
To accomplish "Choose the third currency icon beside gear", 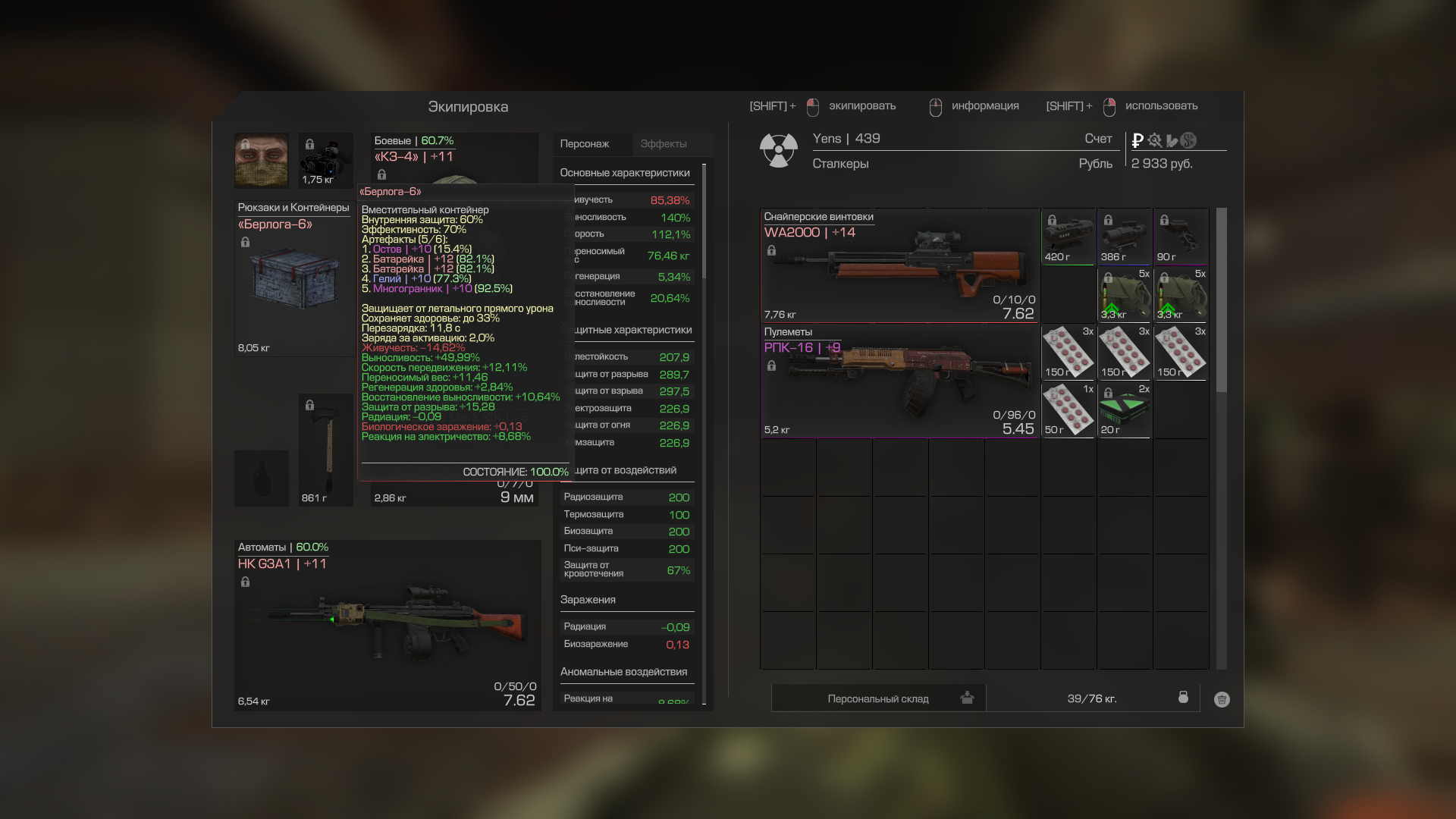I will (1172, 140).
